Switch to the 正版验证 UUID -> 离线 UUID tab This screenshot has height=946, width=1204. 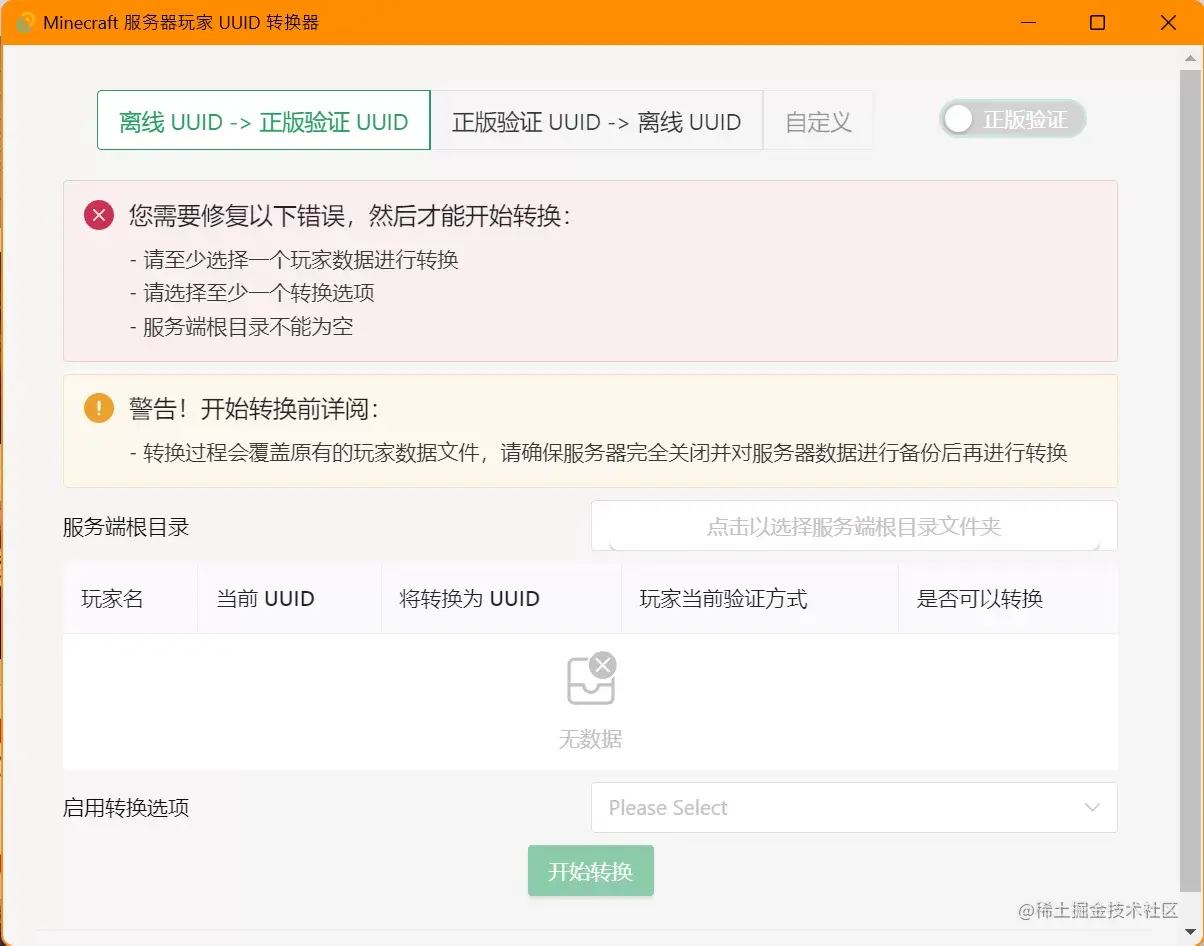597,120
